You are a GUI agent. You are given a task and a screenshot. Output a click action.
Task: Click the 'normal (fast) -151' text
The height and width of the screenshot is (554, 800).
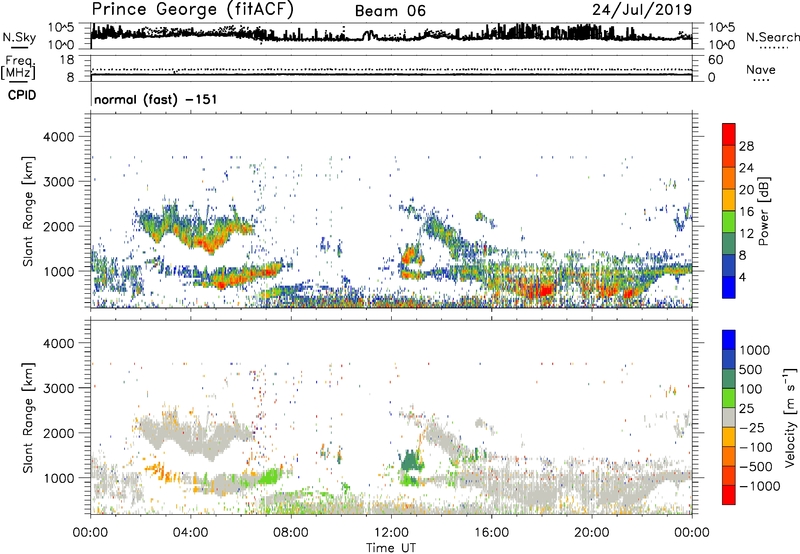[156, 99]
